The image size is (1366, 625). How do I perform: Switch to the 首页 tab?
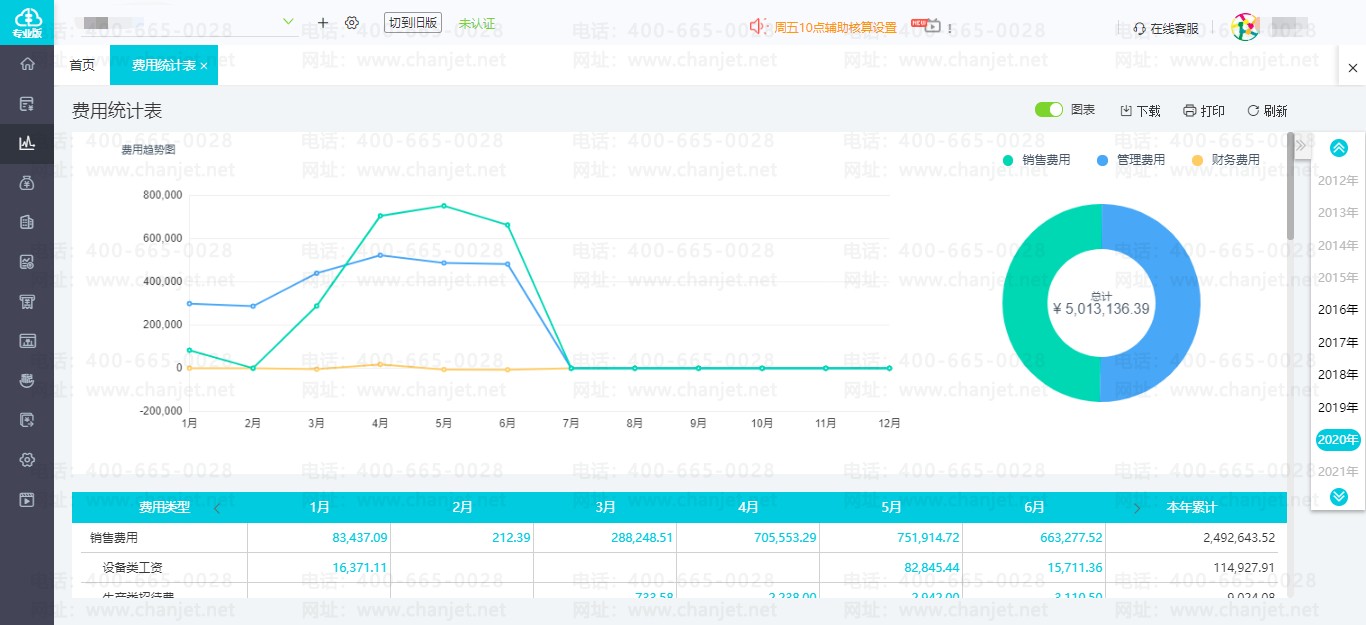coord(82,65)
